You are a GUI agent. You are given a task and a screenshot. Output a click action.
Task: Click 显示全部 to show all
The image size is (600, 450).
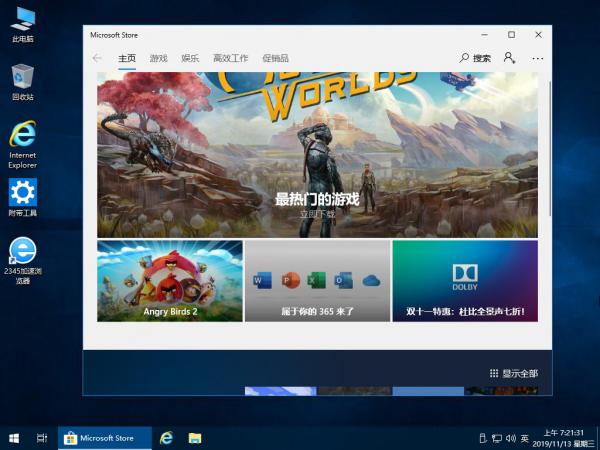point(514,373)
